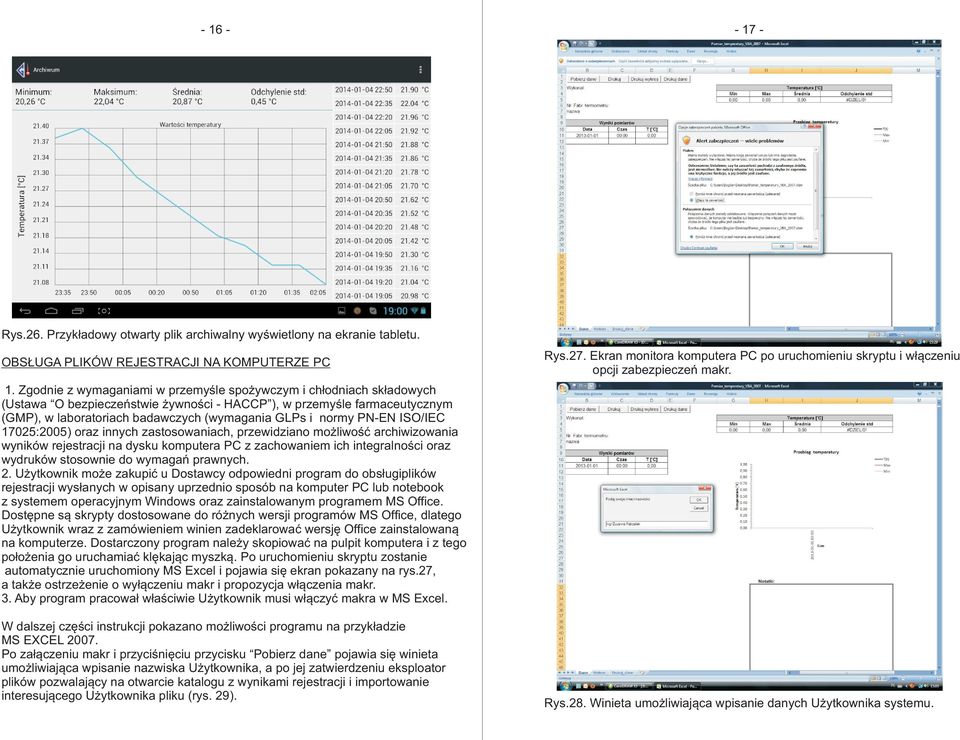The width and height of the screenshot is (960, 740).
Task: Click the Office button in Rys.28 Excel window
Action: pyautogui.click(x=563, y=388)
